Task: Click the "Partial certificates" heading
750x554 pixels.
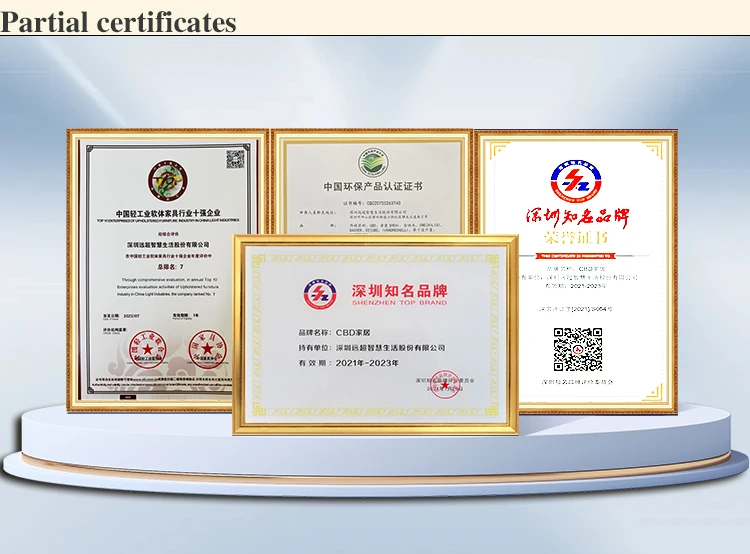Action: click(118, 22)
